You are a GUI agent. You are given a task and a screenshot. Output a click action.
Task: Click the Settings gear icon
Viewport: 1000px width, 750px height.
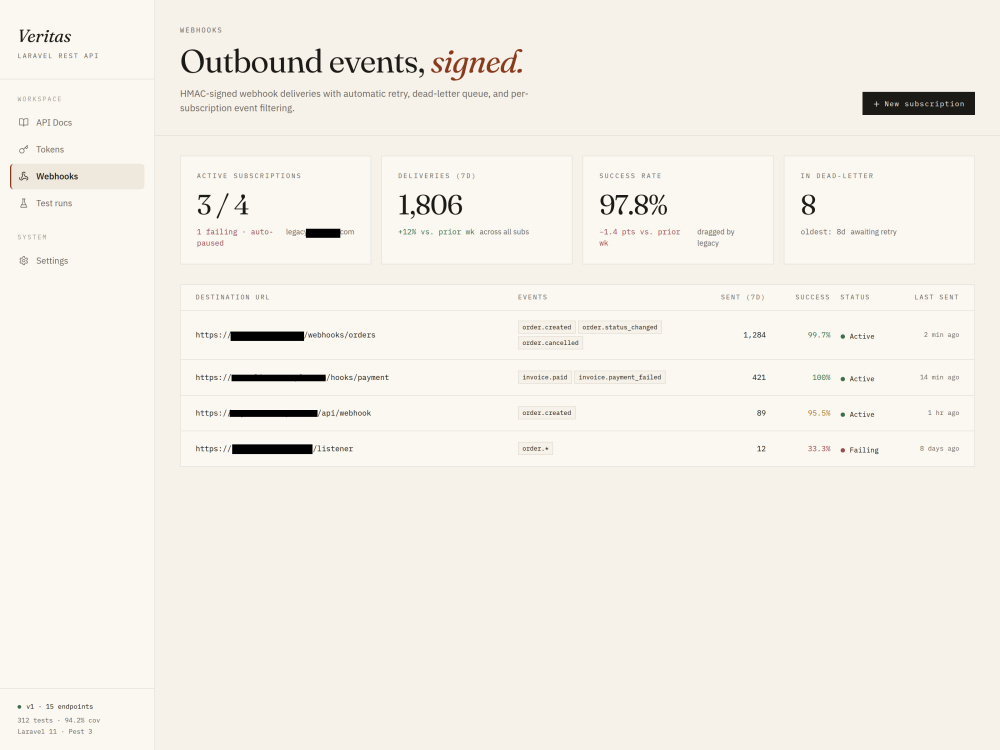[x=24, y=260]
